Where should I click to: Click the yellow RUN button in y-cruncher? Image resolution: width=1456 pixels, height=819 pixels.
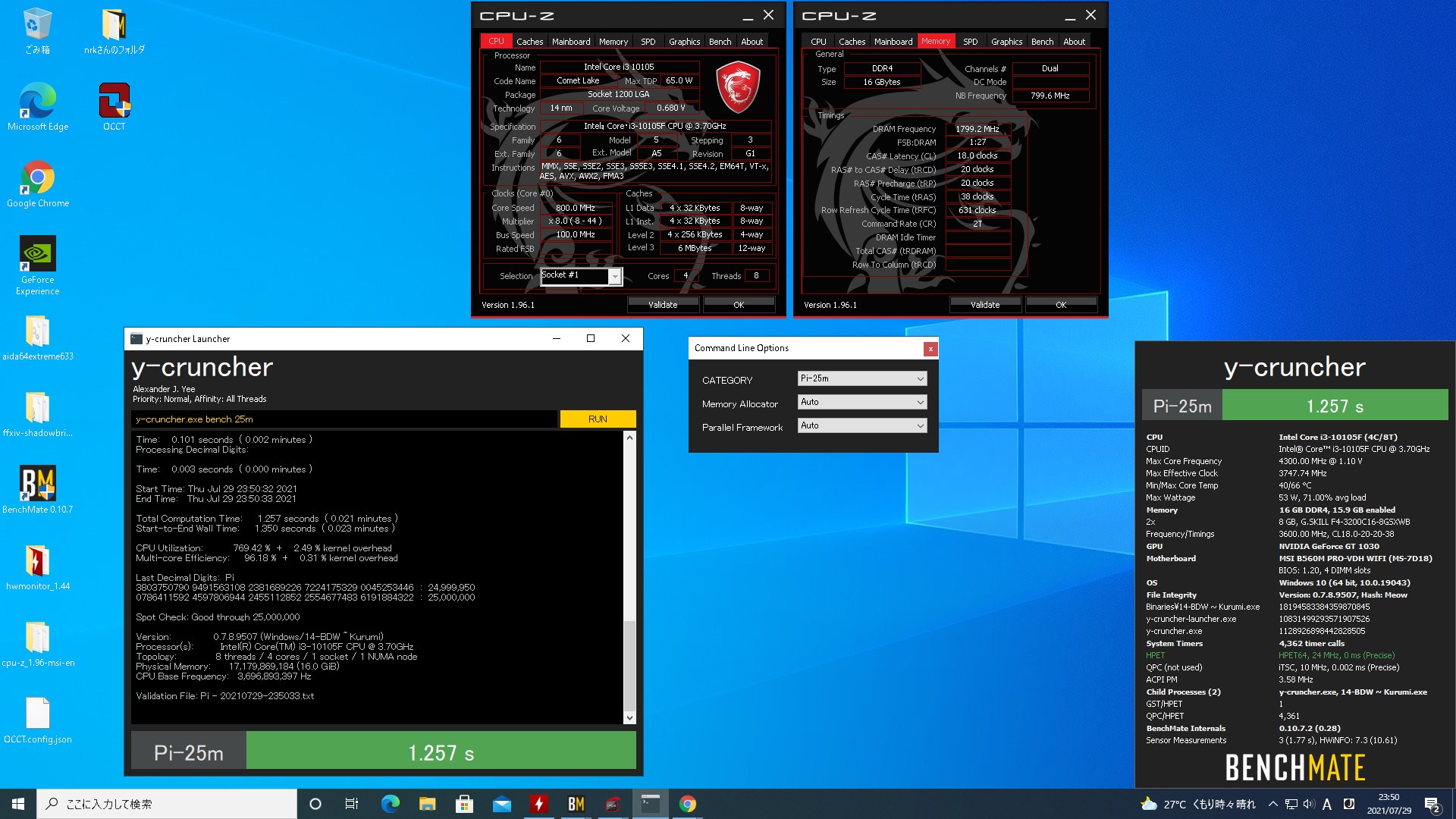pos(598,419)
